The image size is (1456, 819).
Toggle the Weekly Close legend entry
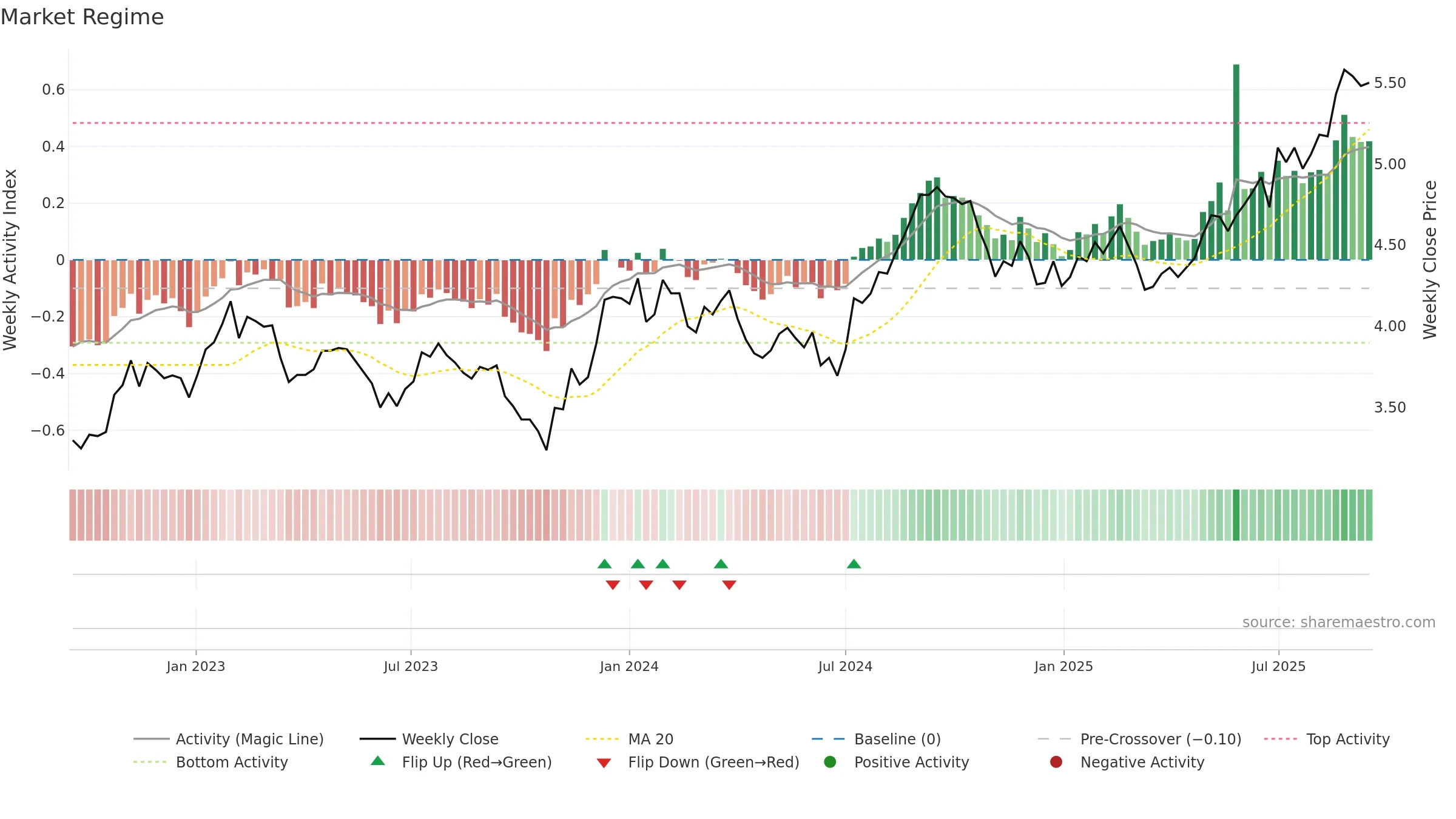[429, 739]
